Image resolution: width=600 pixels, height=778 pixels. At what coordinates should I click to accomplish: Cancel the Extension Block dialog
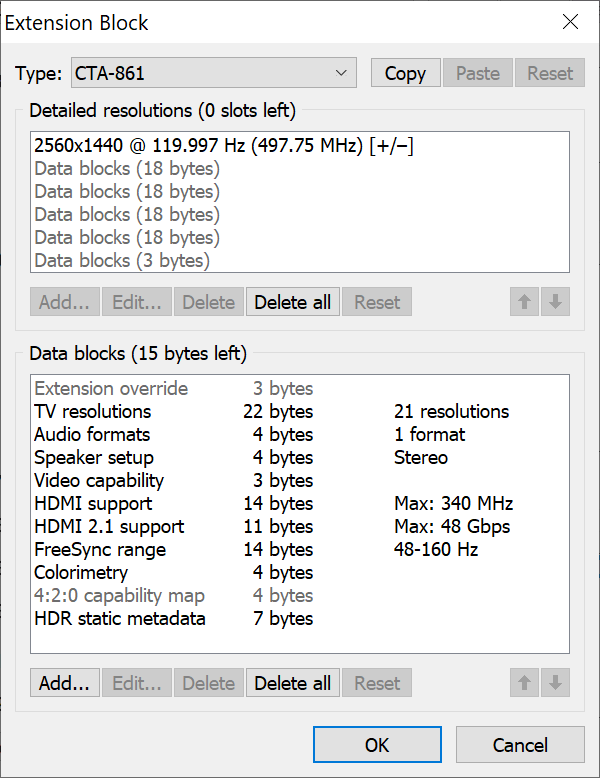pyautogui.click(x=520, y=745)
